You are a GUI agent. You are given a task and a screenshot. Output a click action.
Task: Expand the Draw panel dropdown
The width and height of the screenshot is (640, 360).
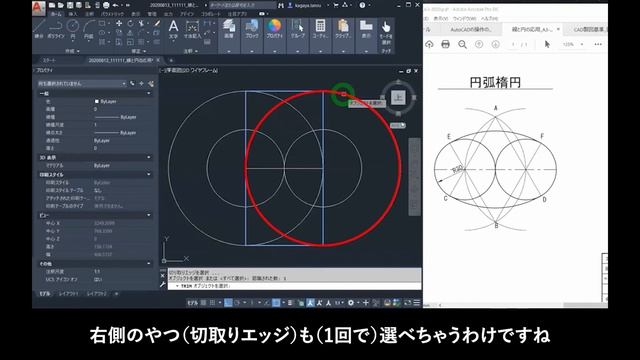[x=73, y=51]
